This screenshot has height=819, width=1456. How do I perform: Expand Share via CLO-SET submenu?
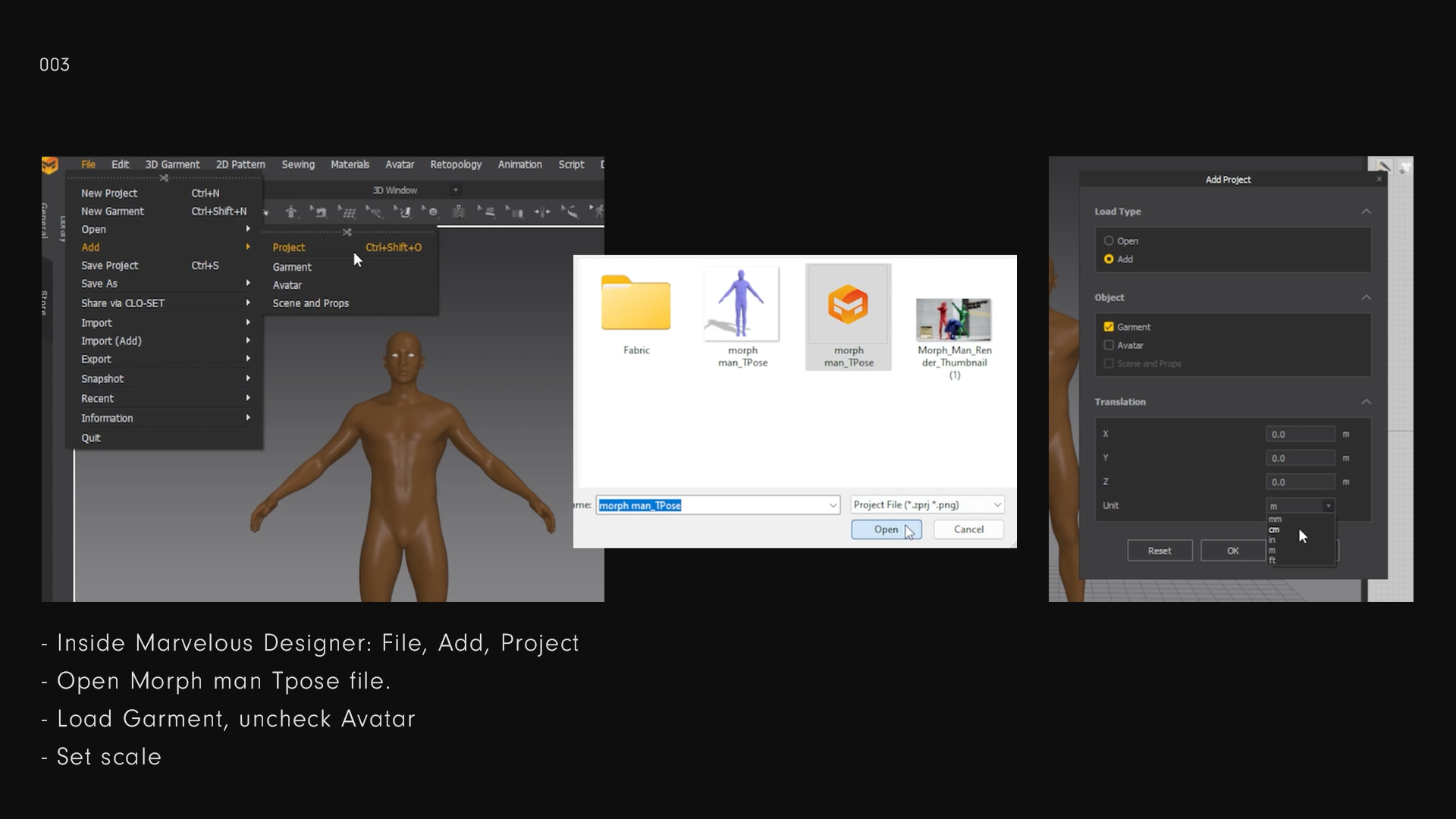pyautogui.click(x=164, y=303)
